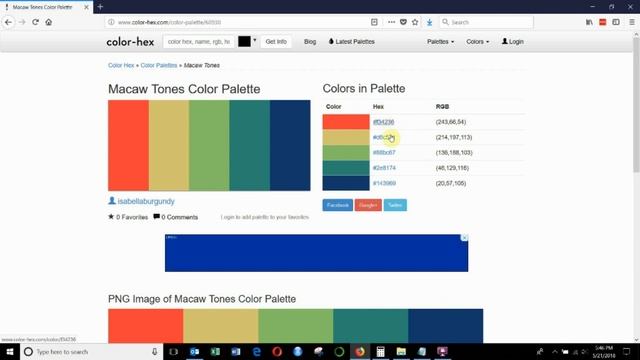Open Microsoft Edge from the taskbar
Screen dimensions: 640x360
point(257,351)
